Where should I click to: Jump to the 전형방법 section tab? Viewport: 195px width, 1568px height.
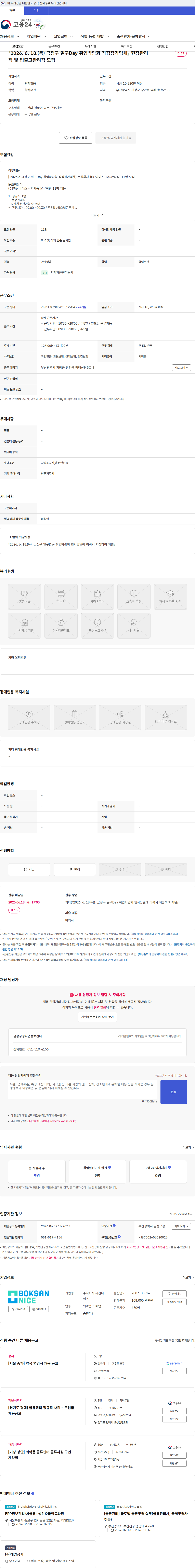coord(163,46)
